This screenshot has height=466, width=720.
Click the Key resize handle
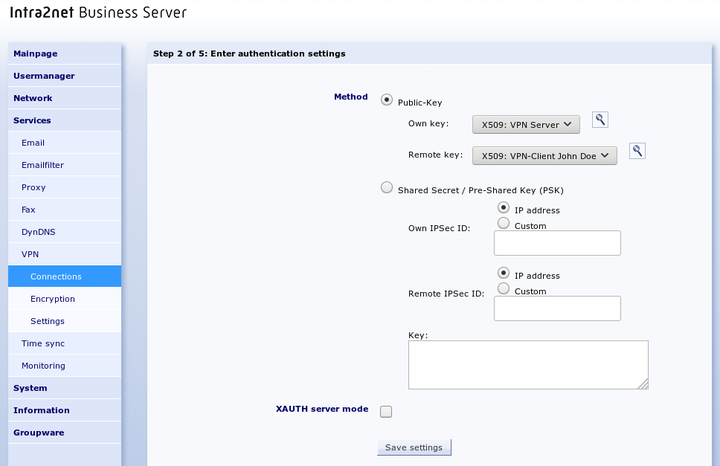click(x=644, y=384)
